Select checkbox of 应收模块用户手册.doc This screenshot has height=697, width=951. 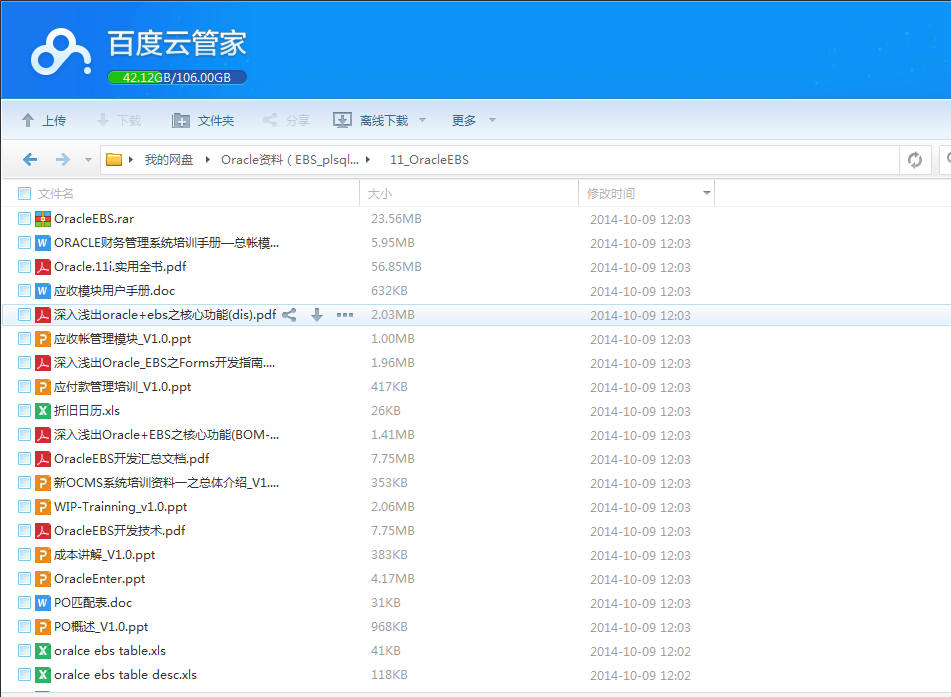24,291
